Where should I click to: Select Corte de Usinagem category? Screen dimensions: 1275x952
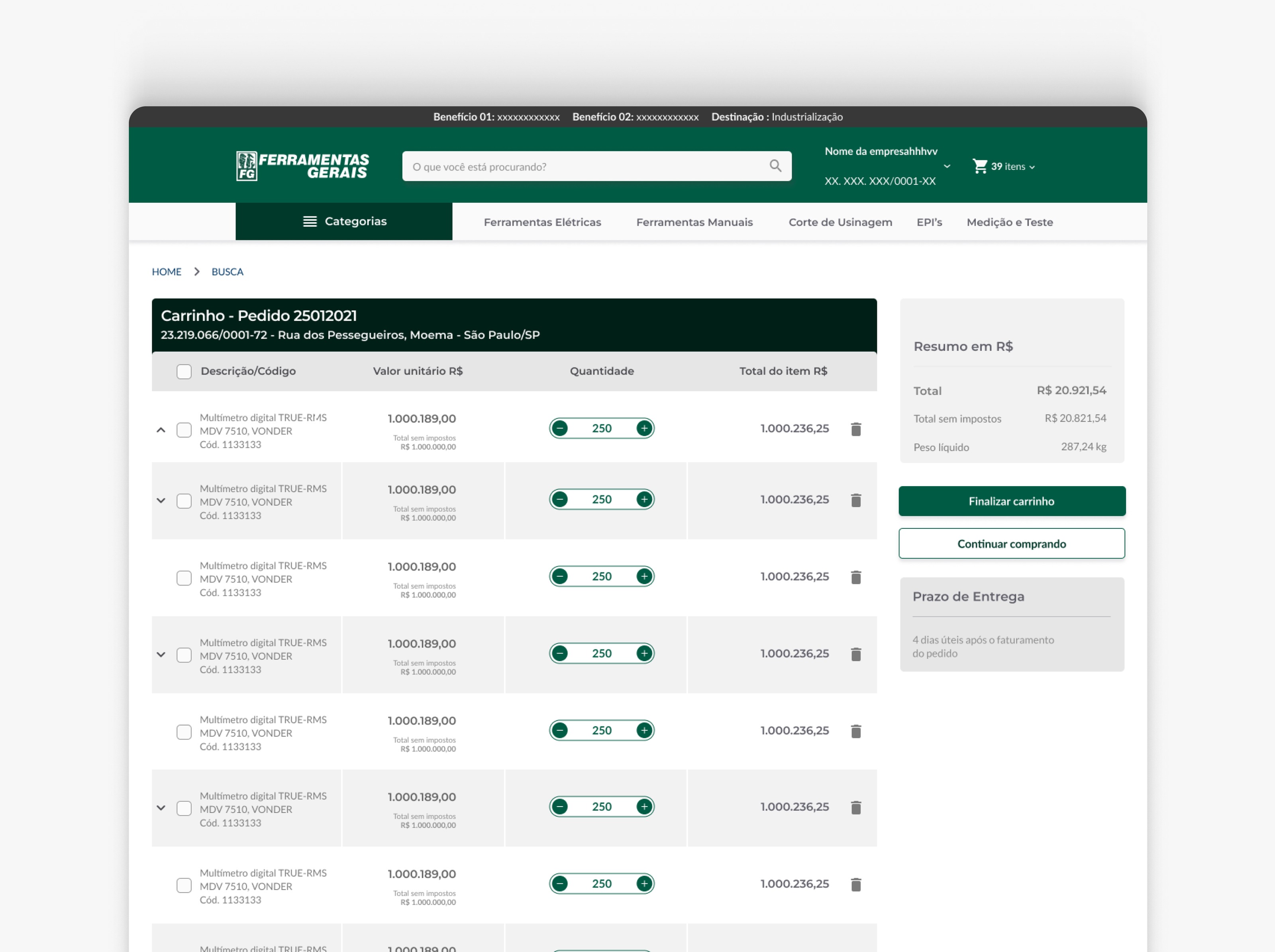(840, 222)
